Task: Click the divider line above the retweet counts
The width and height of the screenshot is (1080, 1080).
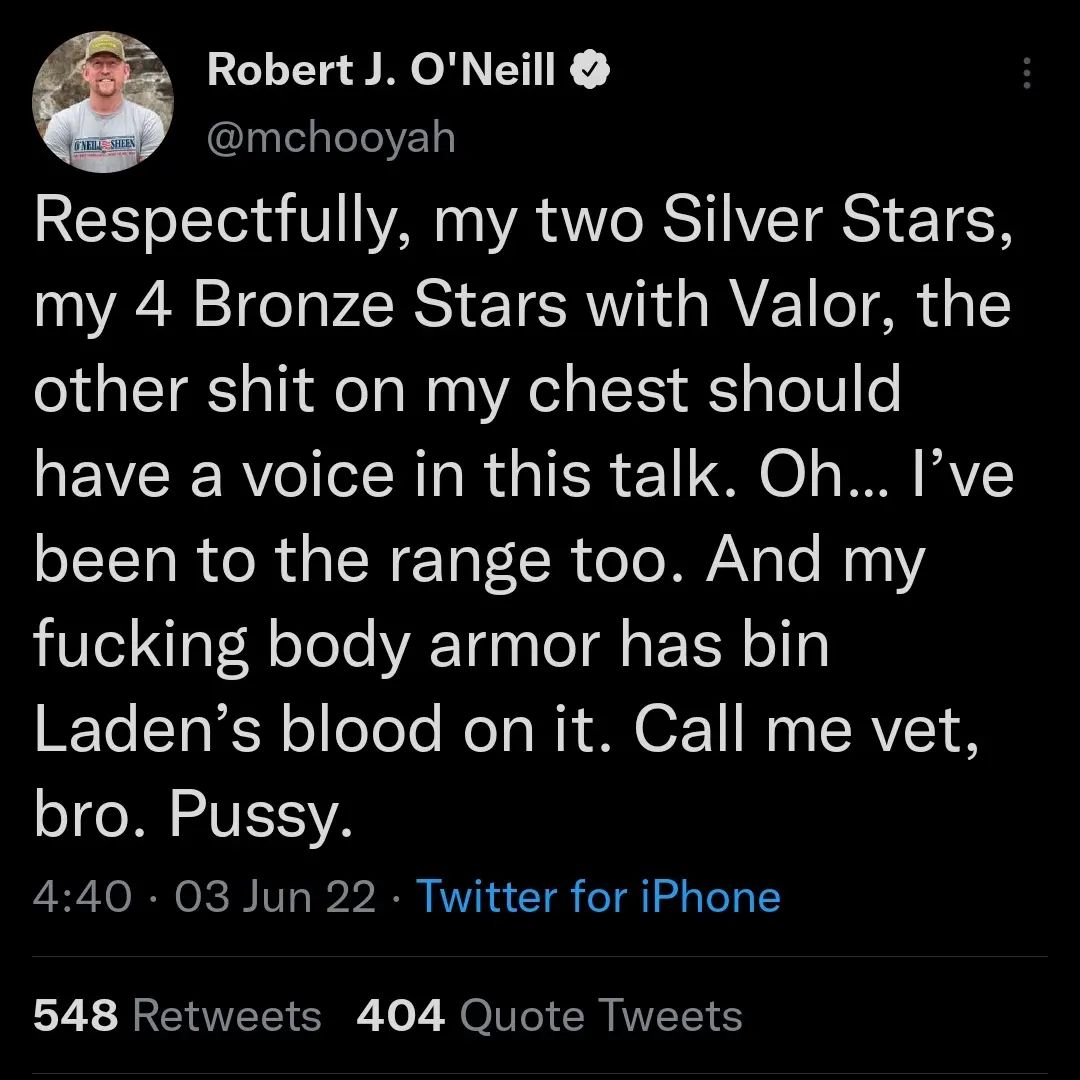Action: point(540,957)
